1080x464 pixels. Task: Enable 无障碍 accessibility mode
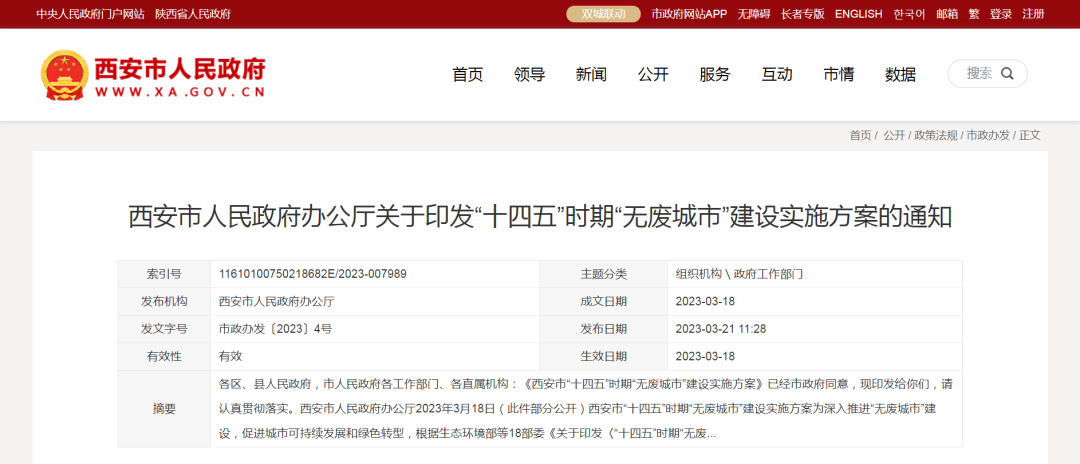pos(754,14)
